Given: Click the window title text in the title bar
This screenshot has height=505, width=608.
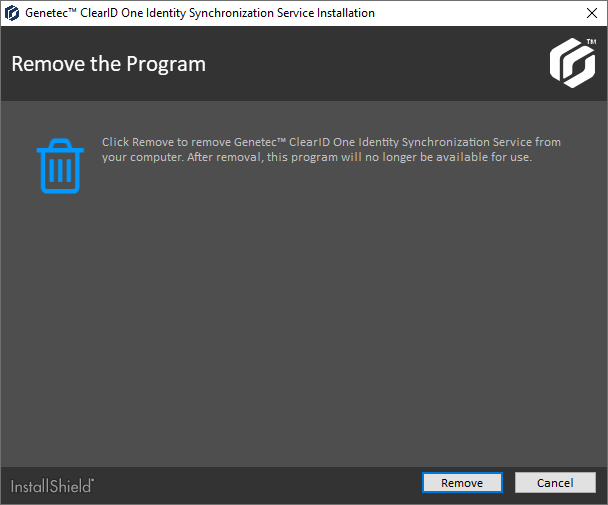Looking at the screenshot, I should [x=200, y=13].
